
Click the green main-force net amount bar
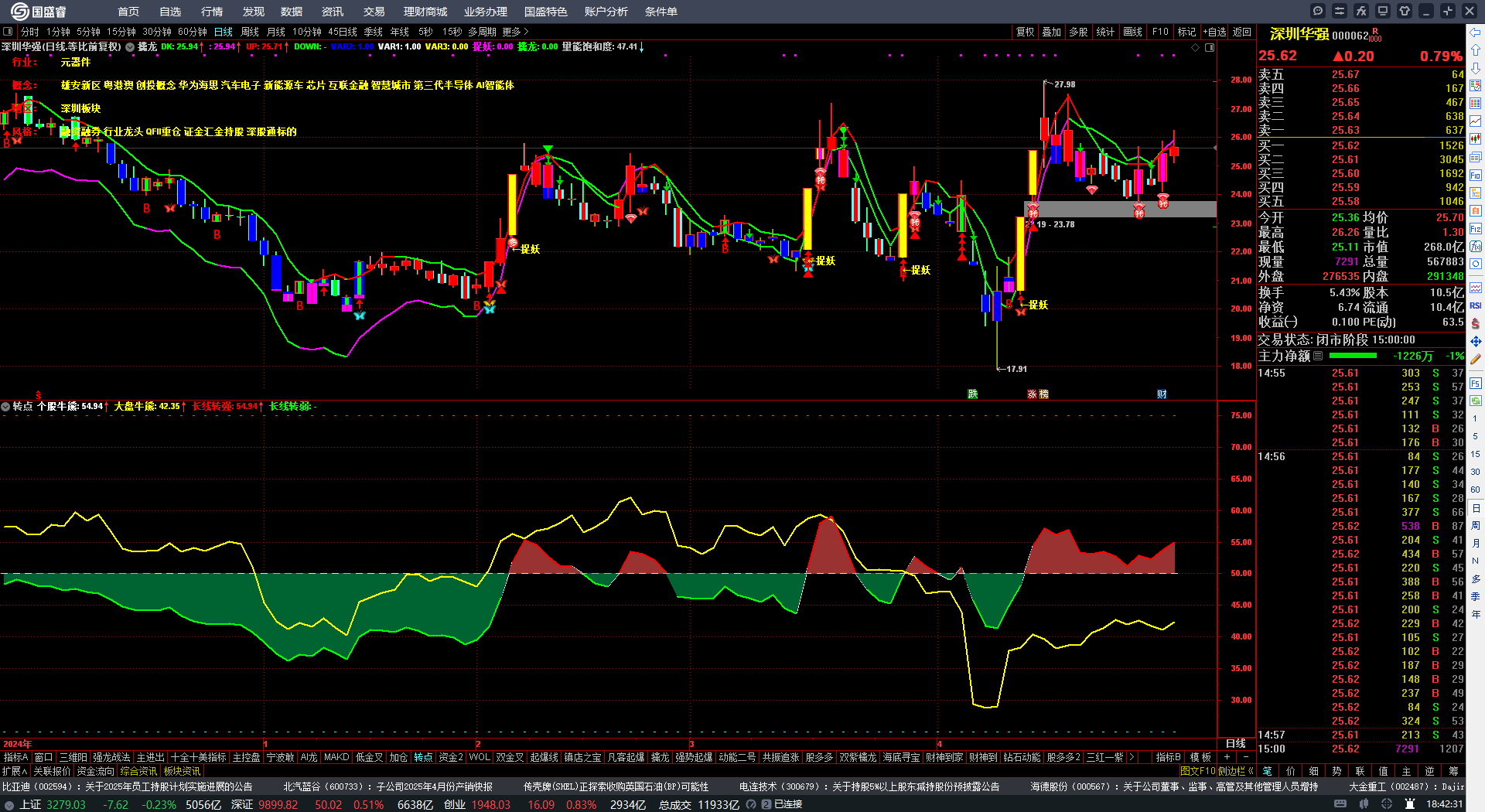click(1353, 356)
